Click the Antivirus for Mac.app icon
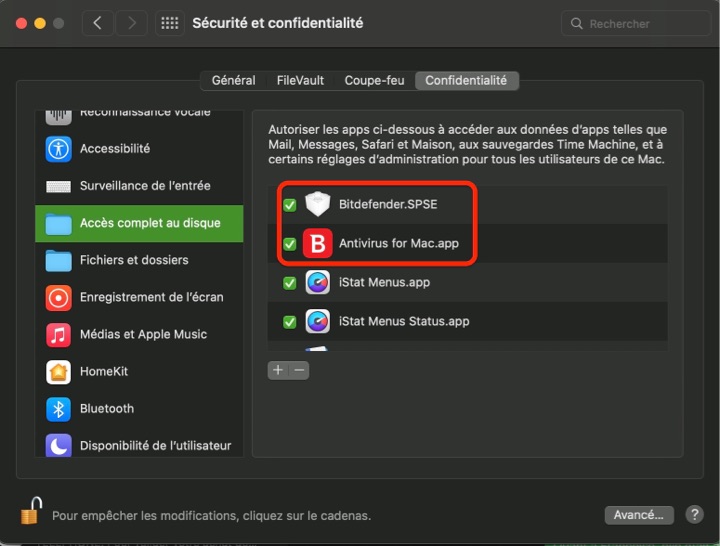This screenshot has height=546, width=720. pos(317,244)
